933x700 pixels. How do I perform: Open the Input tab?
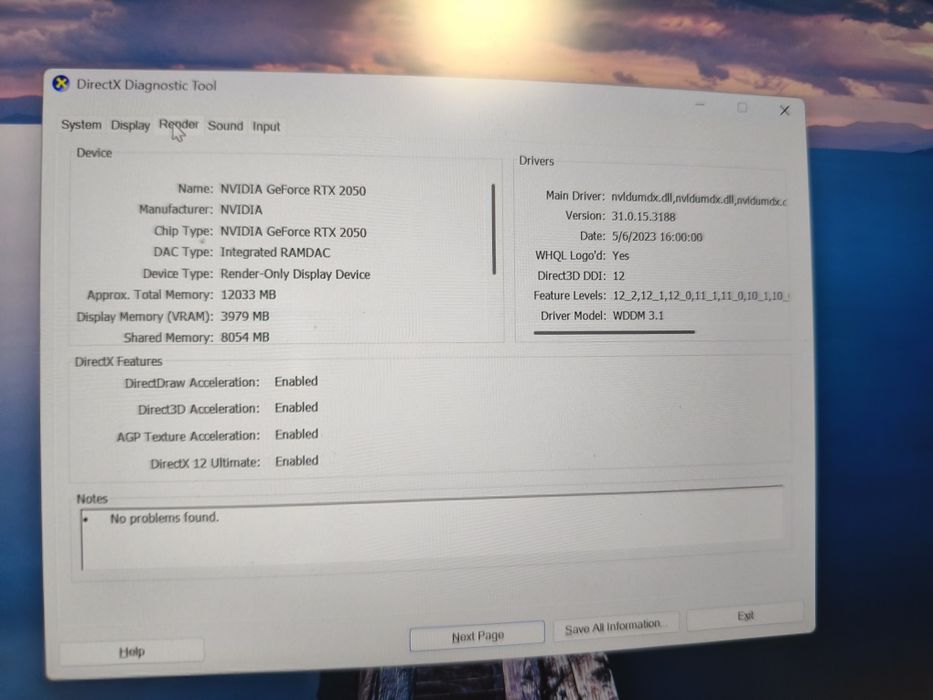[266, 126]
